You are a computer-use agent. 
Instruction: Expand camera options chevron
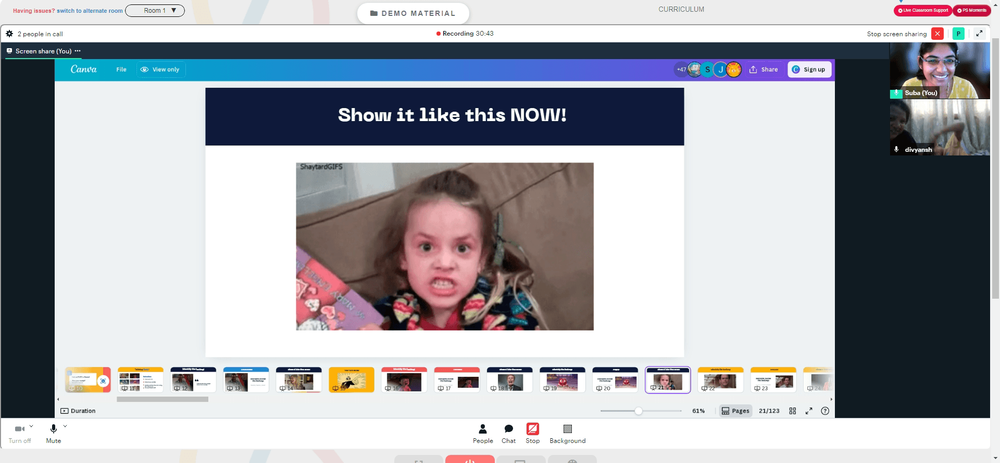pyautogui.click(x=31, y=425)
